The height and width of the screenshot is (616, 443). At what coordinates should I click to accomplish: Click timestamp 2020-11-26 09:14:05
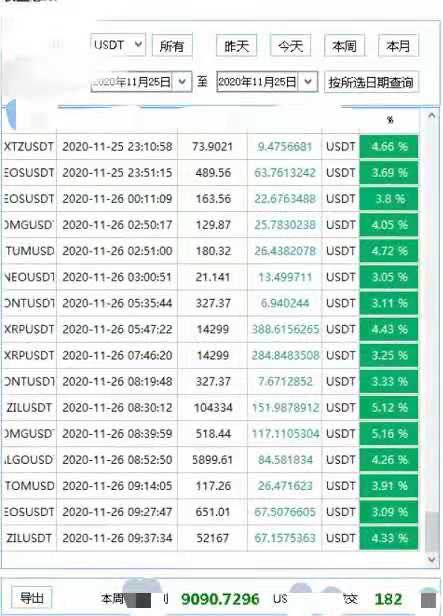pos(117,486)
